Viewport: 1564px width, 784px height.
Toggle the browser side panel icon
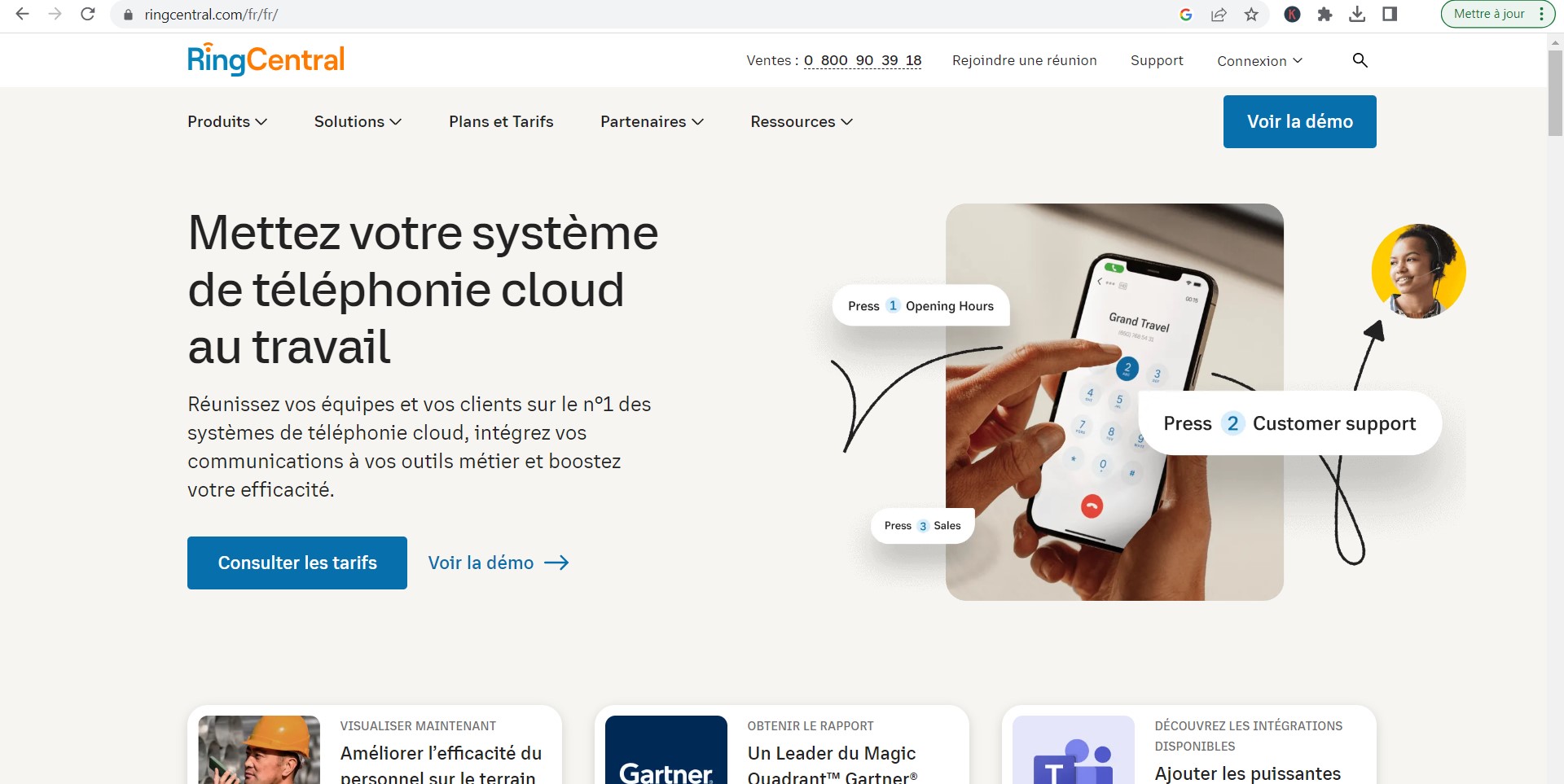pyautogui.click(x=1390, y=14)
